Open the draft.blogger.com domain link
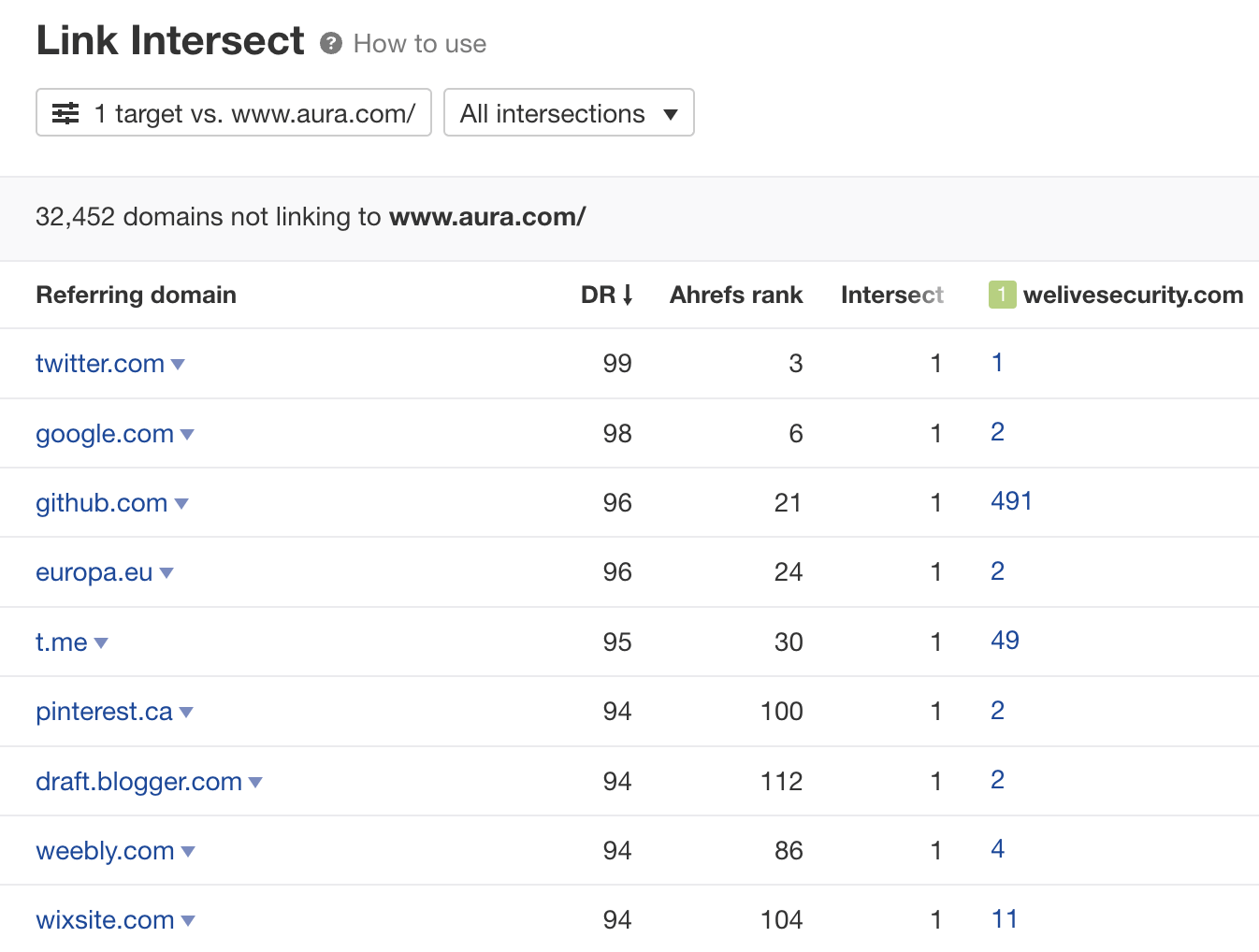Image resolution: width=1259 pixels, height=952 pixels. pos(138,782)
